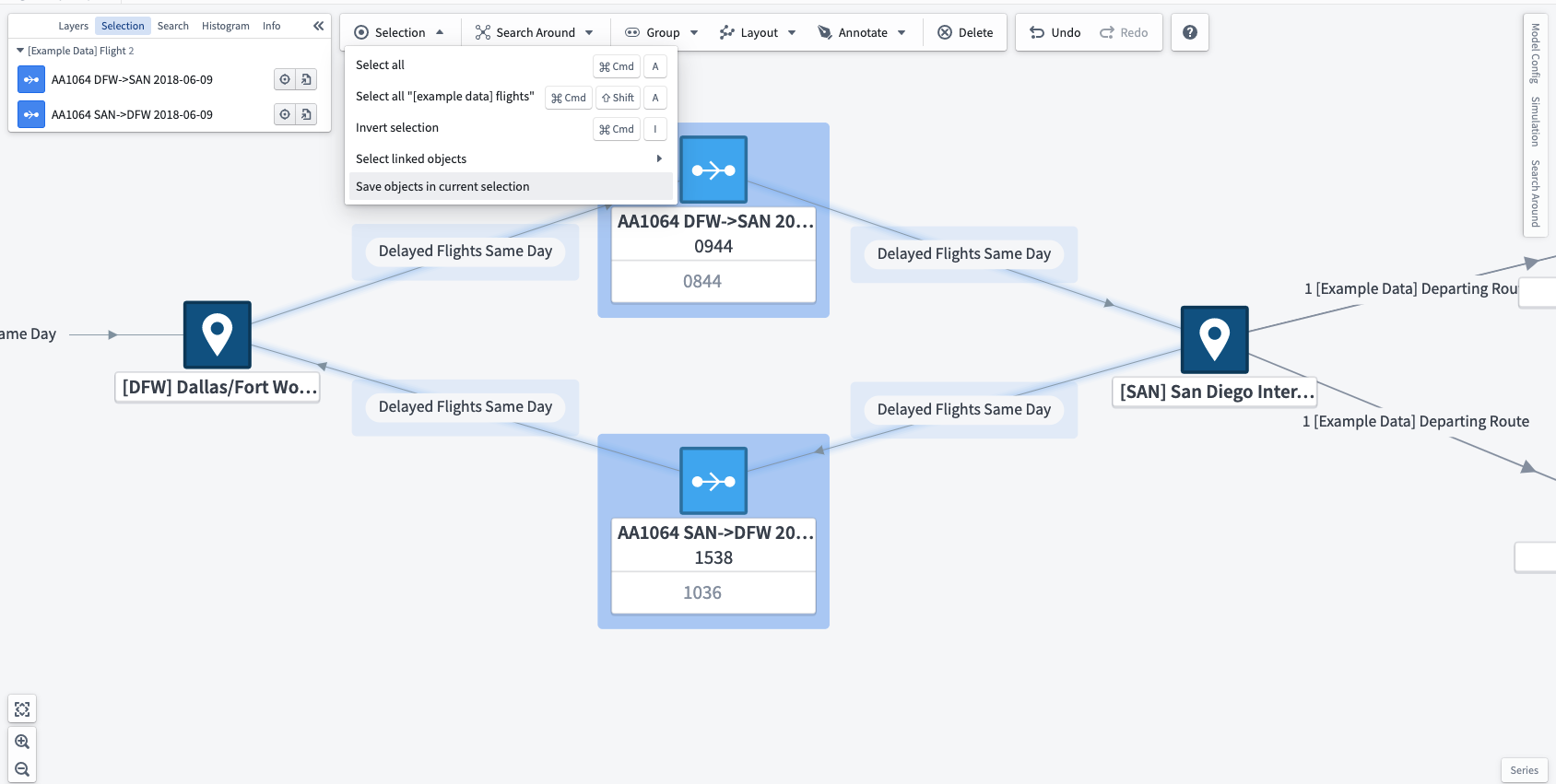Screen dimensions: 1556x784
Task: Collapse the [Example Data] Flight group
Action: point(20,51)
